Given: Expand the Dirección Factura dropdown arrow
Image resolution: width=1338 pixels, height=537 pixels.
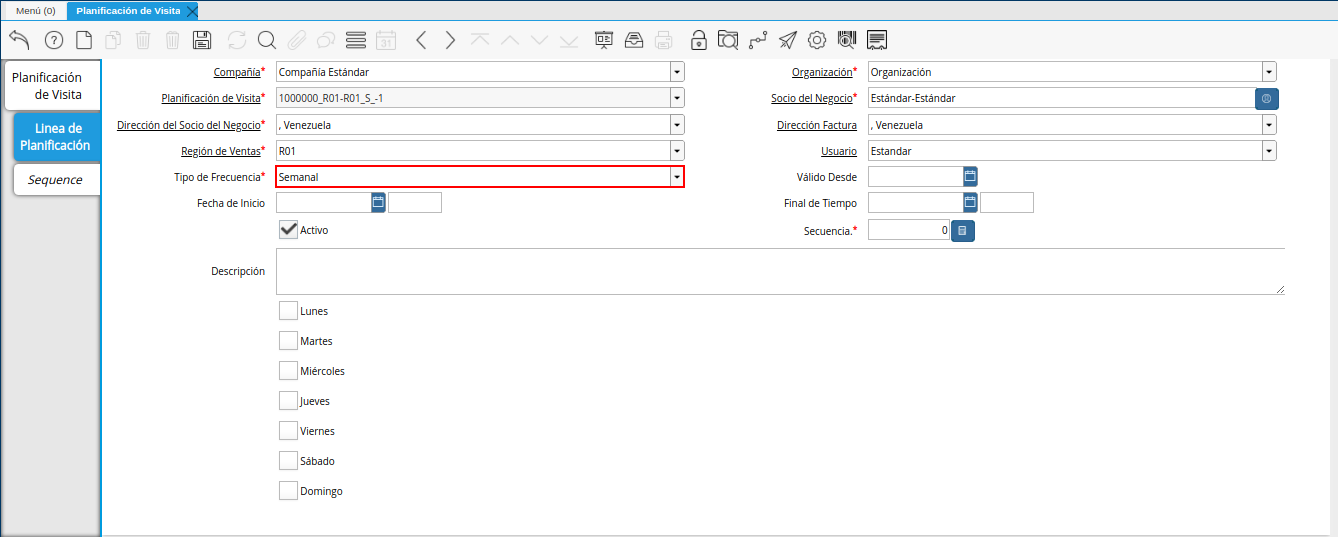Looking at the screenshot, I should tap(1269, 124).
